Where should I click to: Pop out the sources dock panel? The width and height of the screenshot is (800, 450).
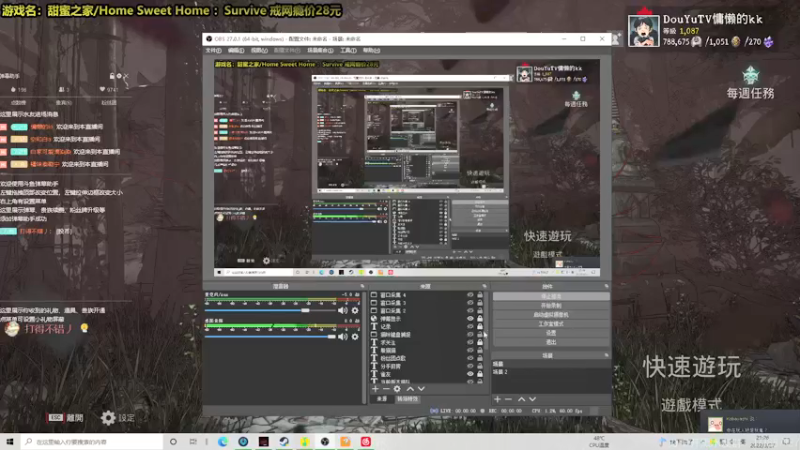(x=484, y=286)
